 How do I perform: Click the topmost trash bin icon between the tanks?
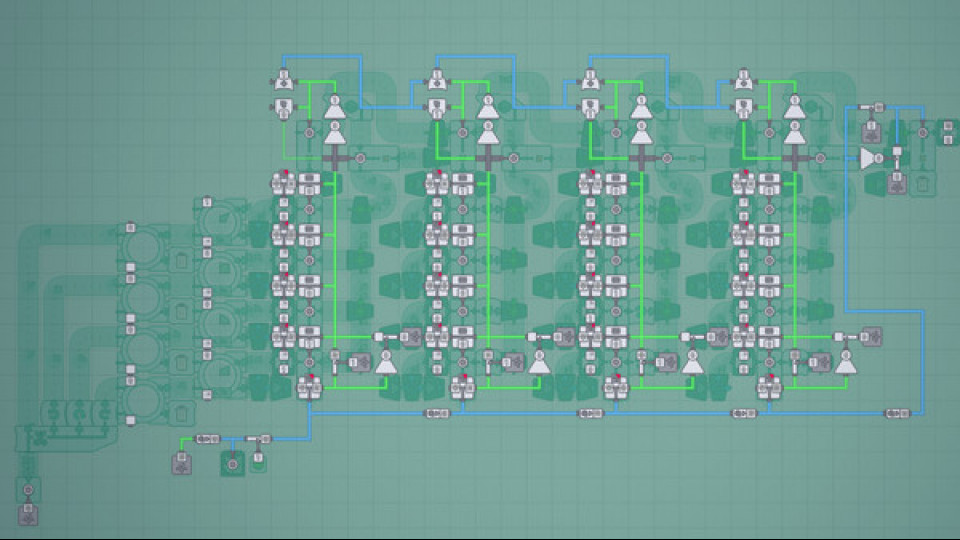[181, 262]
